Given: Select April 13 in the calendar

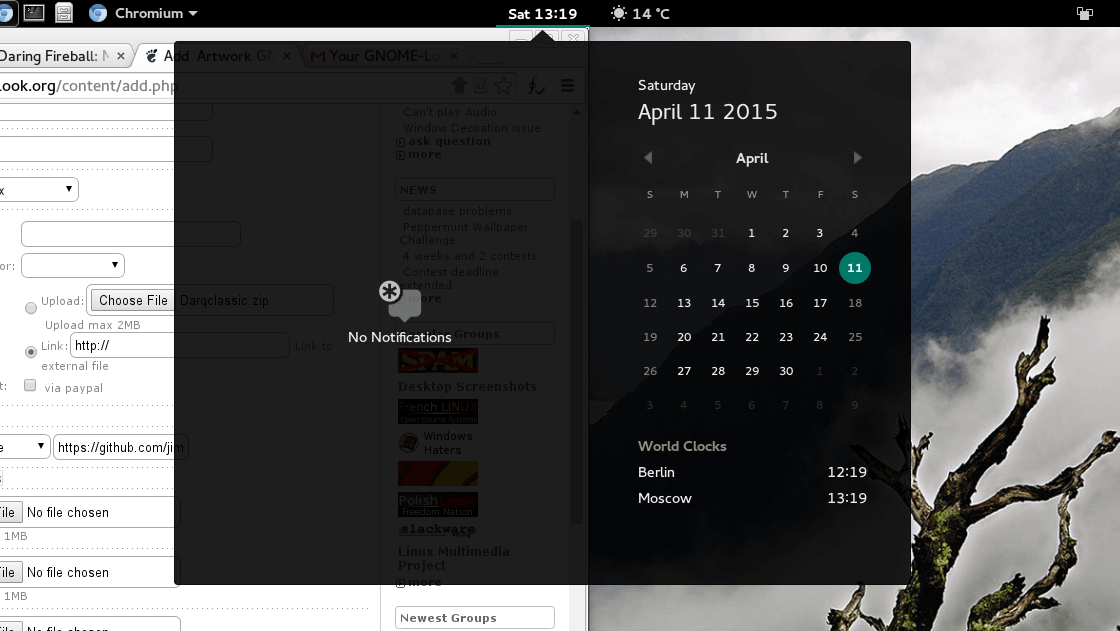Looking at the screenshot, I should point(684,303).
